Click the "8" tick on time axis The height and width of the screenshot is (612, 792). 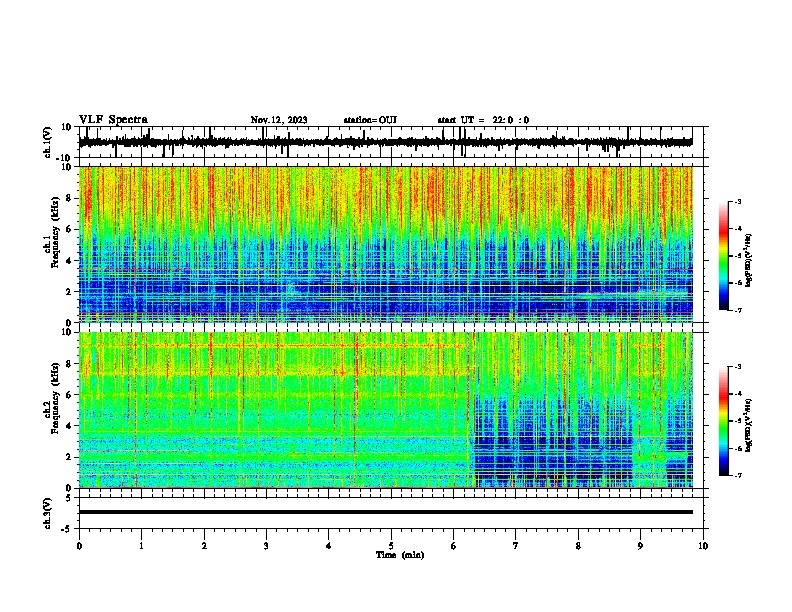click(578, 546)
